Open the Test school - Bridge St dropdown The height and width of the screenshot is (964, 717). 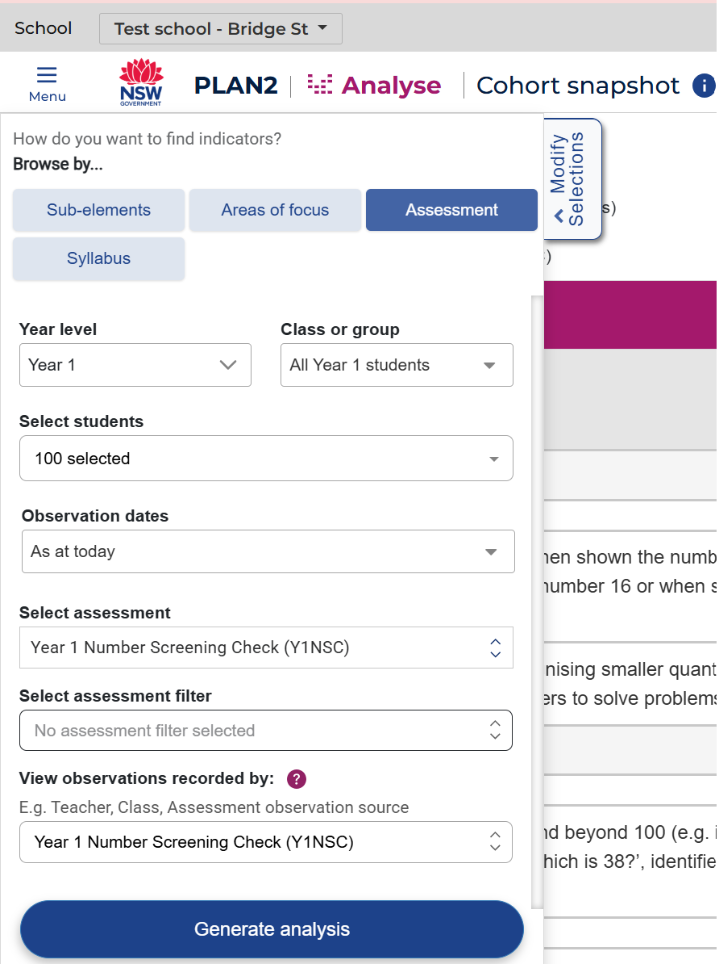(x=221, y=29)
